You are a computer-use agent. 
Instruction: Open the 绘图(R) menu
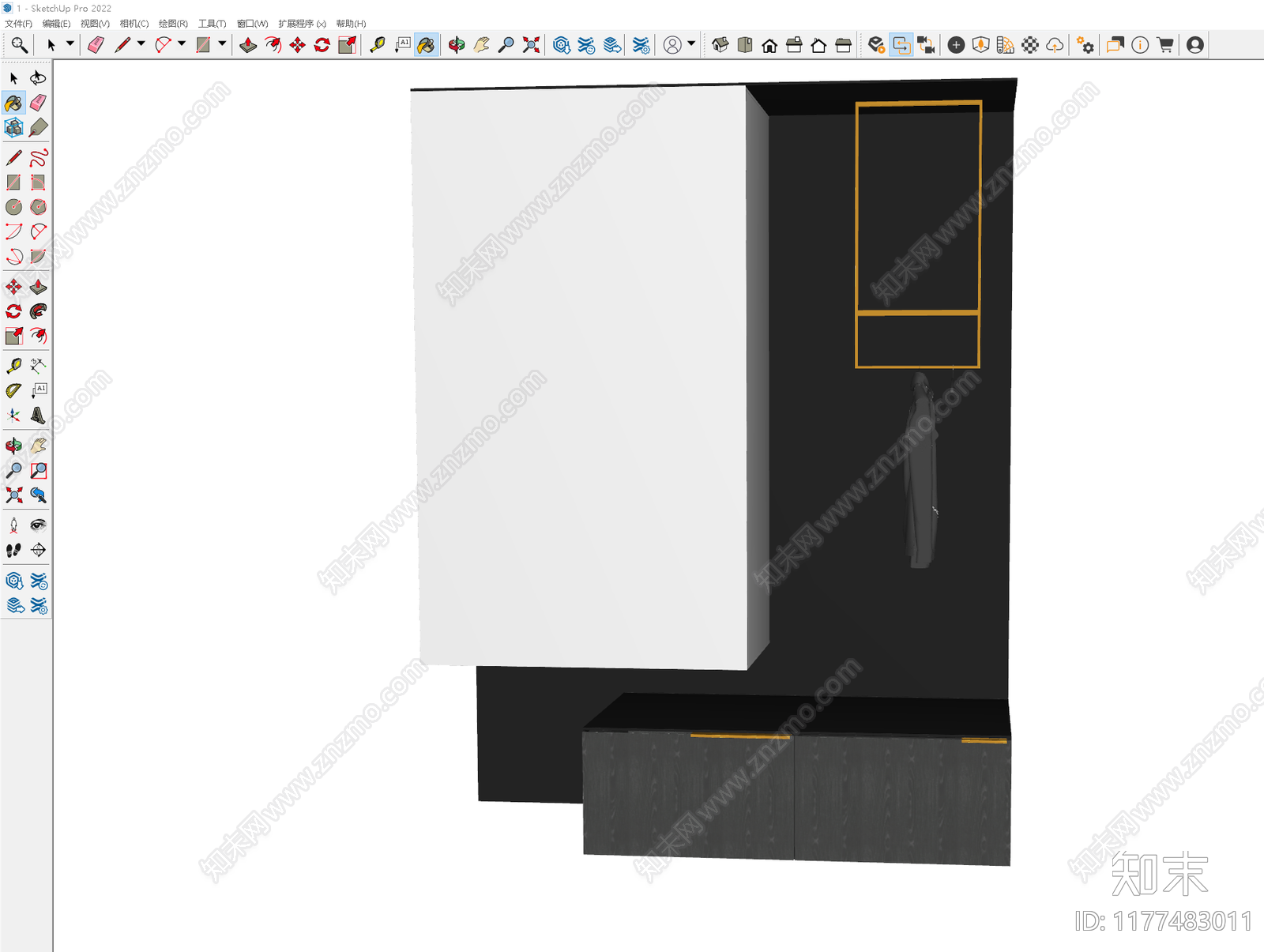click(x=173, y=24)
